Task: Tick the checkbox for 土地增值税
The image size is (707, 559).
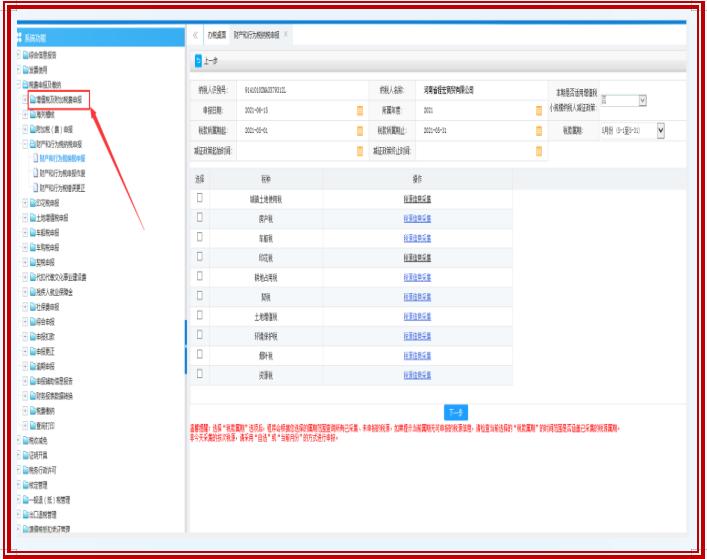Action: coord(200,315)
